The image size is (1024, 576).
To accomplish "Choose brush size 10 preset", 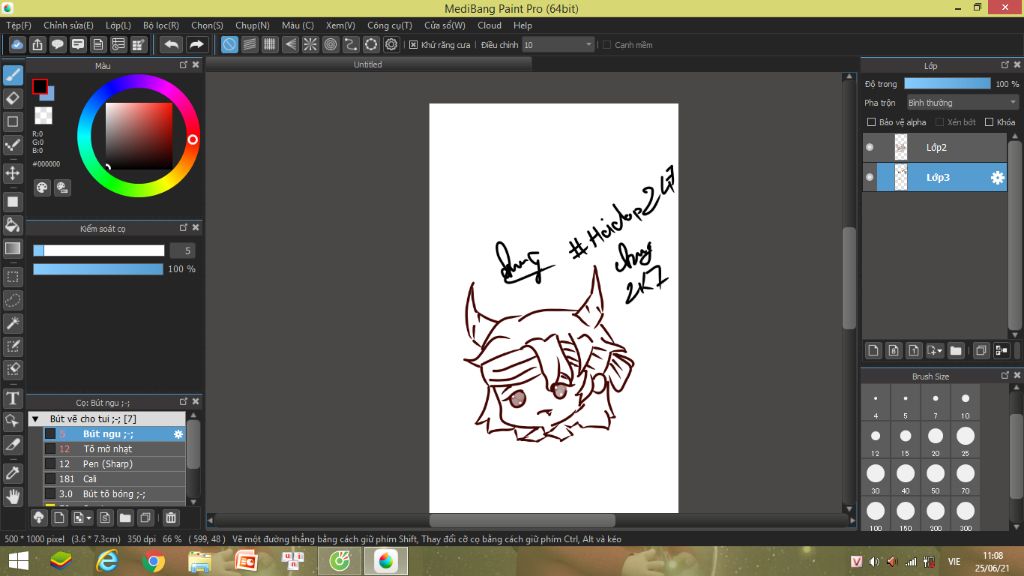I will [965, 404].
